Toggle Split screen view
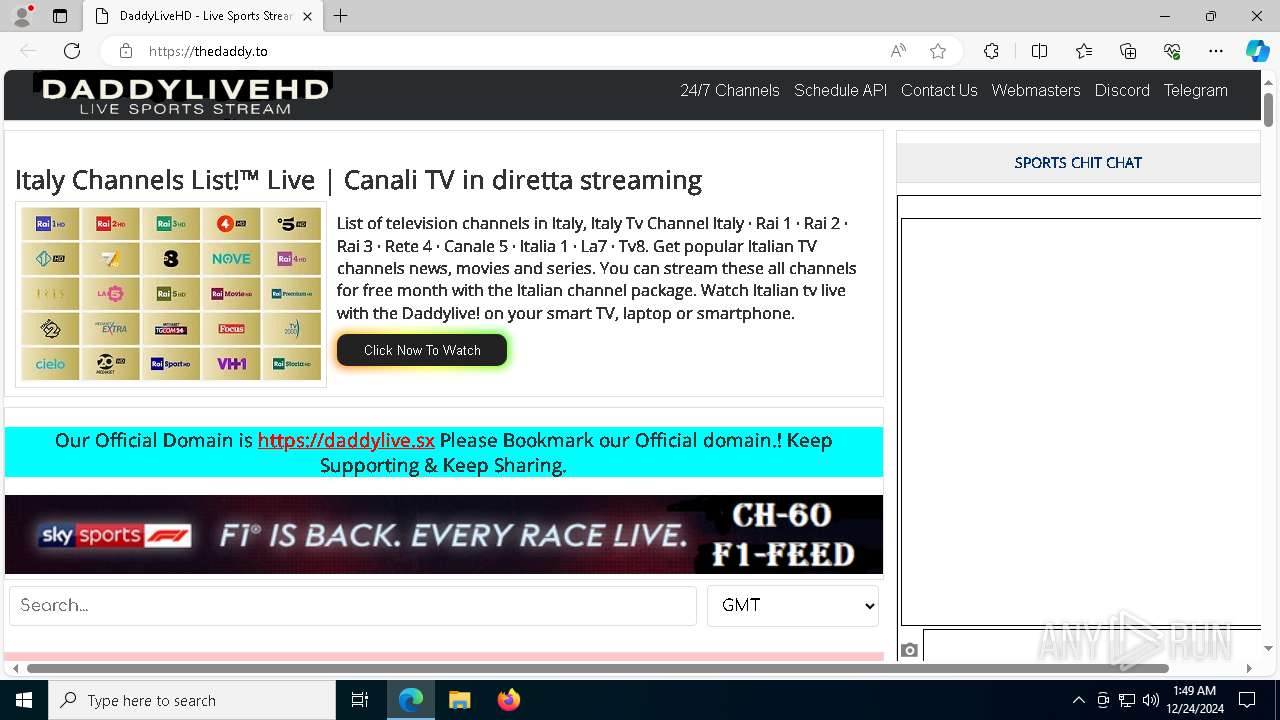1280x720 pixels. pos(1039,51)
